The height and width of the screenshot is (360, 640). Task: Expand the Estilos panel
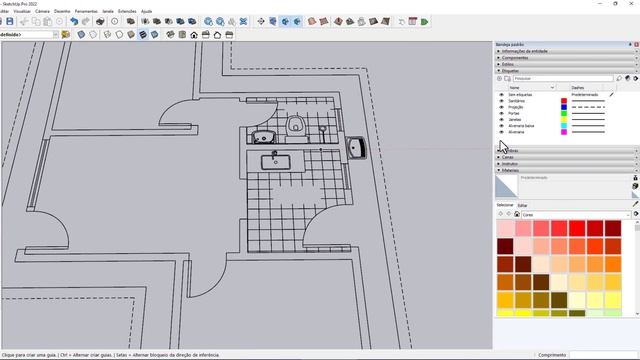pos(567,64)
